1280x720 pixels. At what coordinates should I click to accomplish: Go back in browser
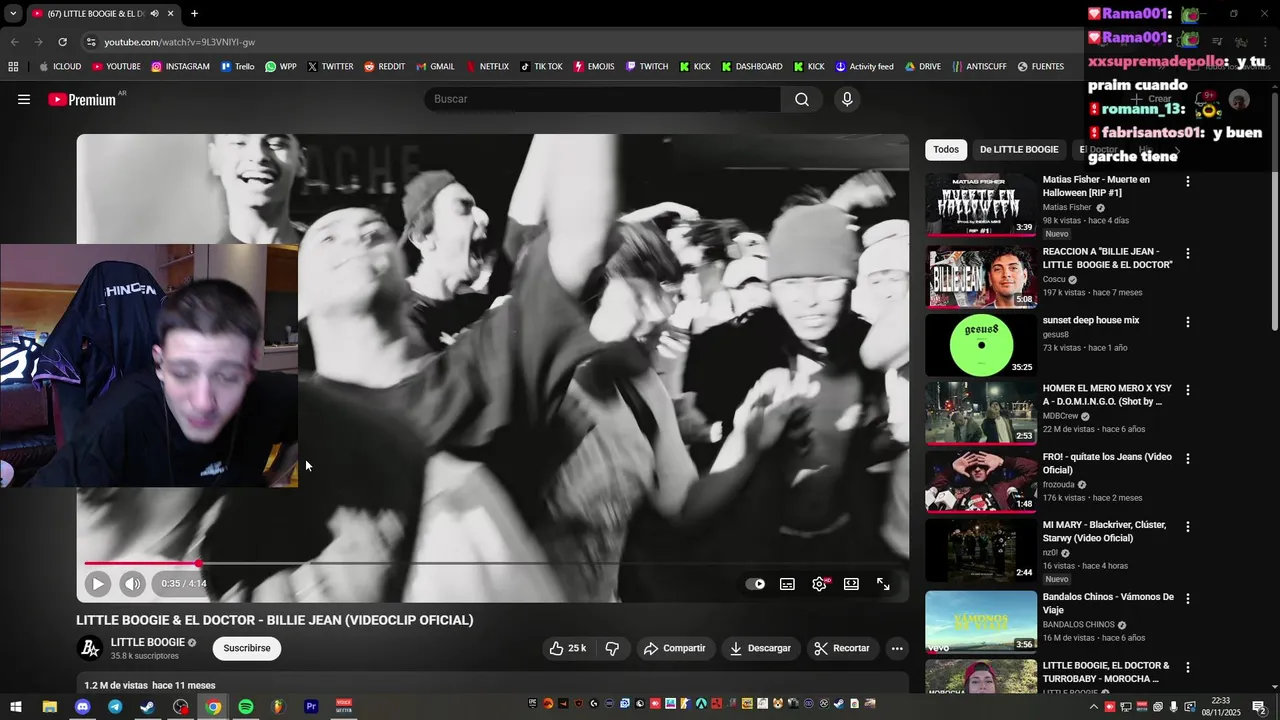point(14,42)
